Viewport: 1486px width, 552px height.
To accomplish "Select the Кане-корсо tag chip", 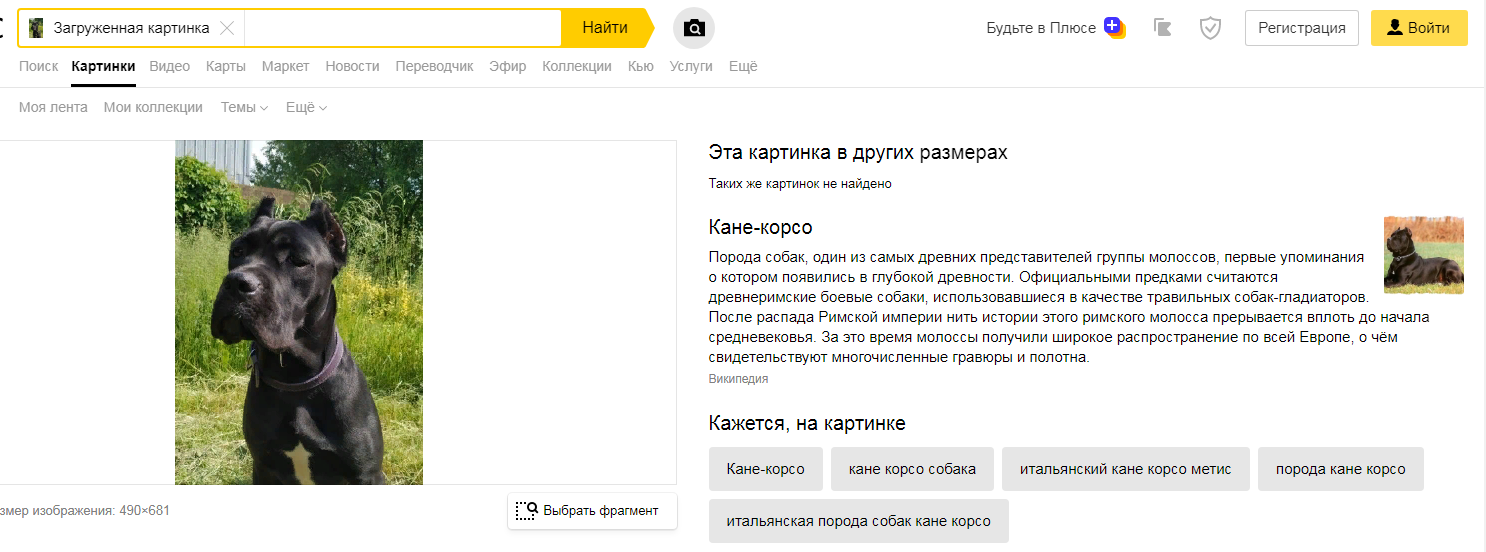I will pyautogui.click(x=765, y=469).
